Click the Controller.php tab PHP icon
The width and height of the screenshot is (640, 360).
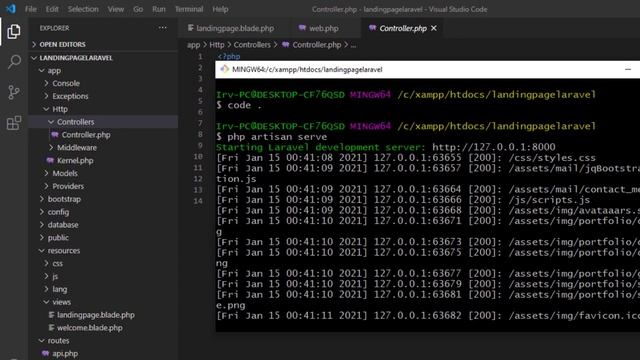(x=372, y=28)
